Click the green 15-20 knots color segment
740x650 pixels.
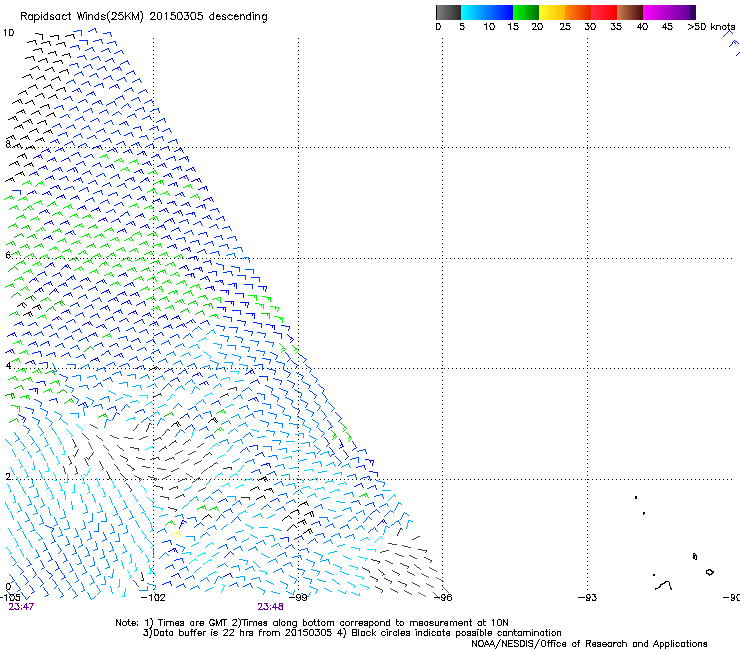pyautogui.click(x=526, y=12)
